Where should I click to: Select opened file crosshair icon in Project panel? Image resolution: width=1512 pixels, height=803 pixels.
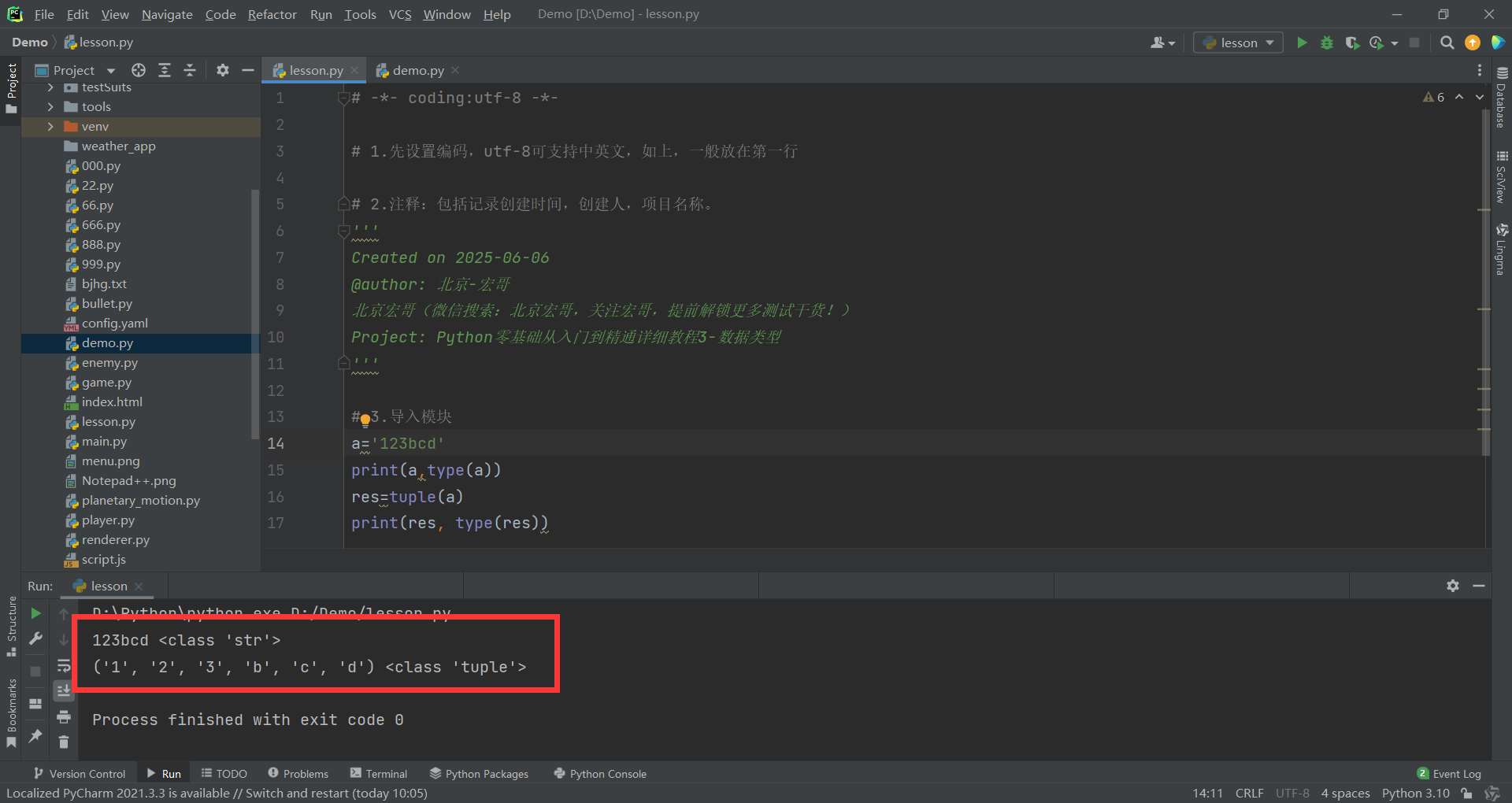pos(139,70)
